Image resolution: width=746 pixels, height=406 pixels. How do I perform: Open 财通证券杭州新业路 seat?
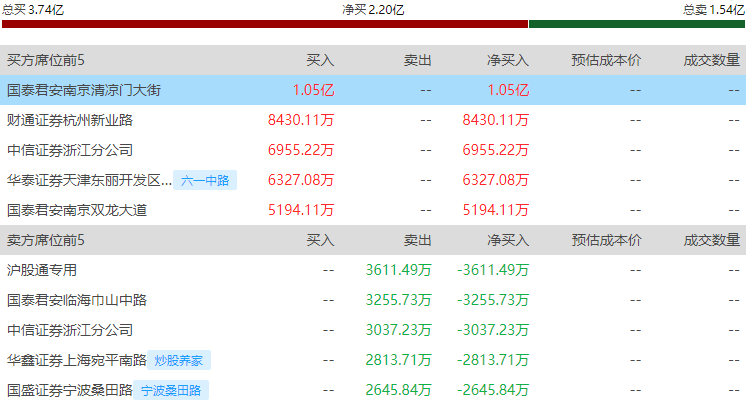tap(70, 120)
